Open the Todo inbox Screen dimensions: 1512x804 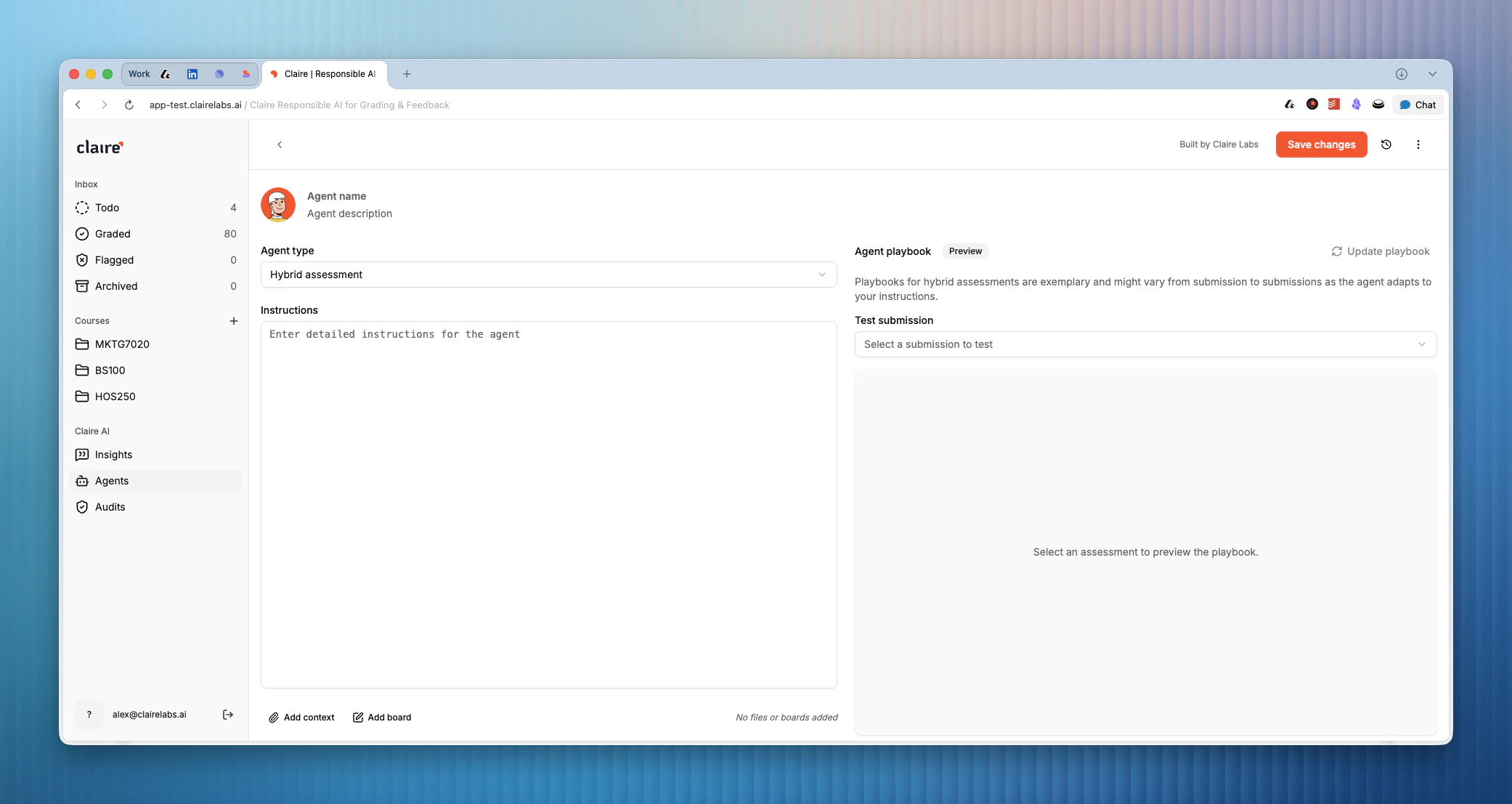[x=107, y=208]
